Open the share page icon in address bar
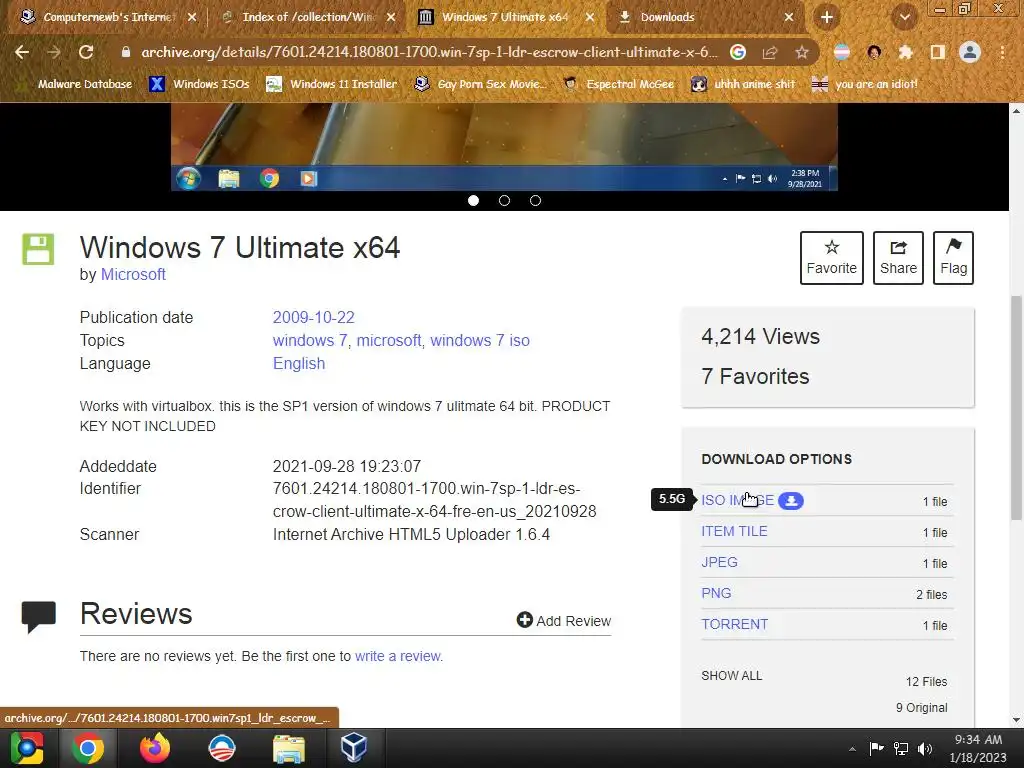Screen dimensions: 1024x768 pos(770,52)
